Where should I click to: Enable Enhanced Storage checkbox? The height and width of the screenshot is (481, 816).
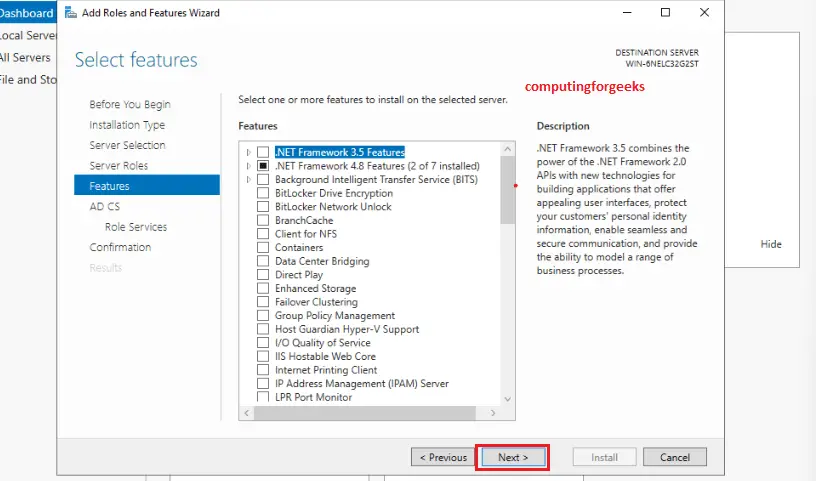263,288
